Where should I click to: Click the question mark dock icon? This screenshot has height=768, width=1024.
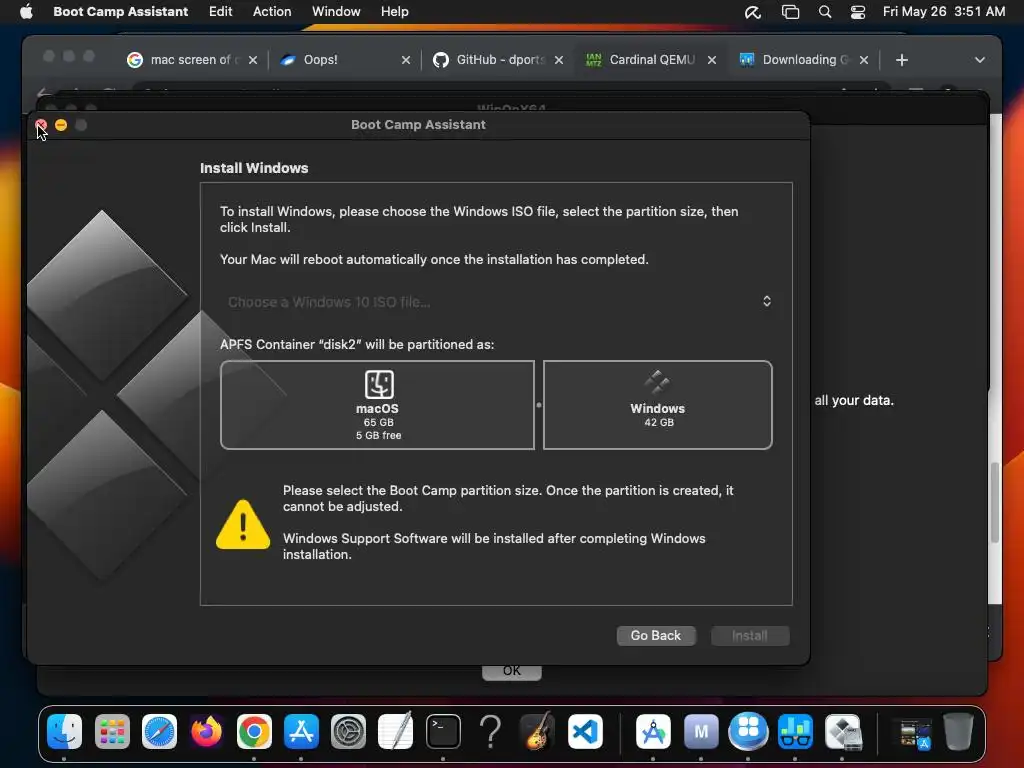[x=490, y=731]
